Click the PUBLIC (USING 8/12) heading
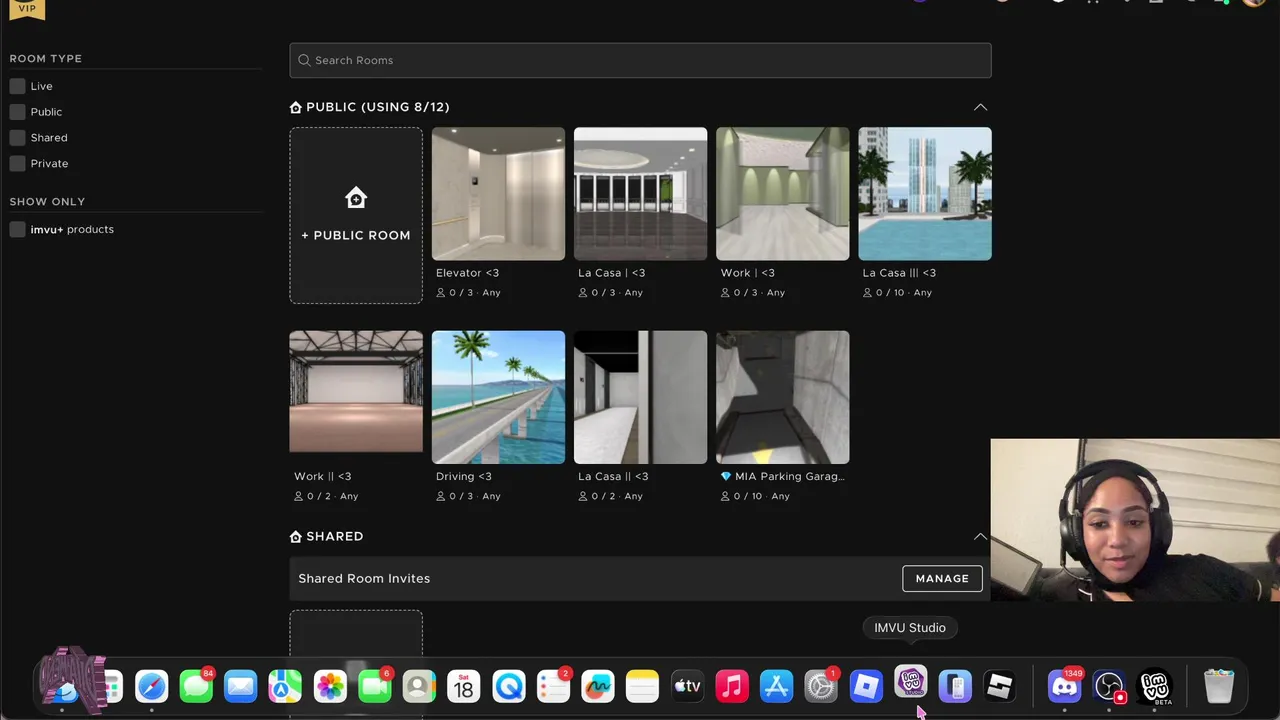The height and width of the screenshot is (720, 1280). point(378,107)
